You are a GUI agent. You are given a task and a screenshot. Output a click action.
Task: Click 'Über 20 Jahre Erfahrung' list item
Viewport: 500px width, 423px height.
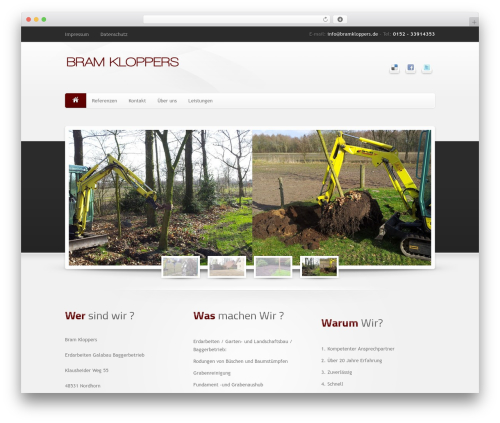click(x=355, y=361)
